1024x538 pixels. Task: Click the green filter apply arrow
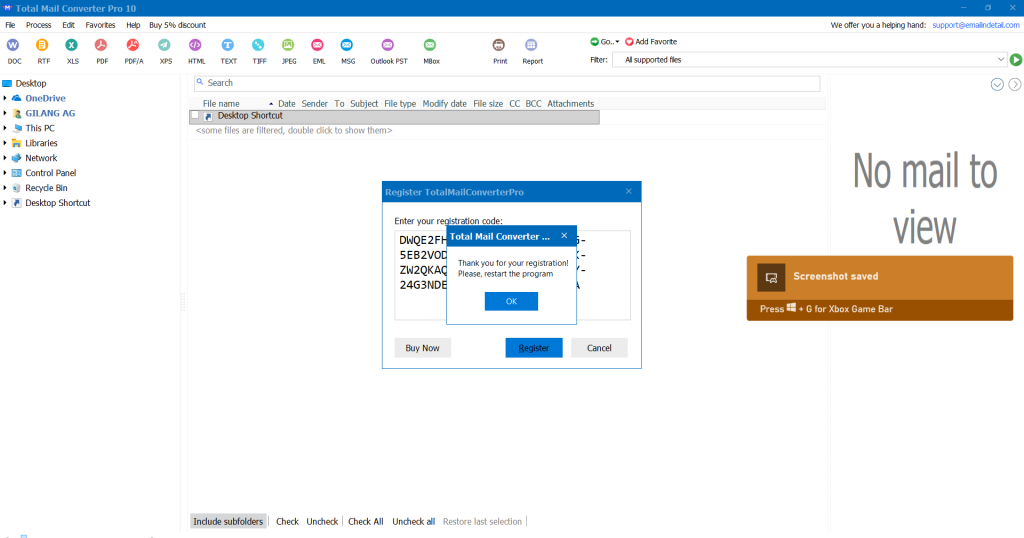coord(1016,59)
